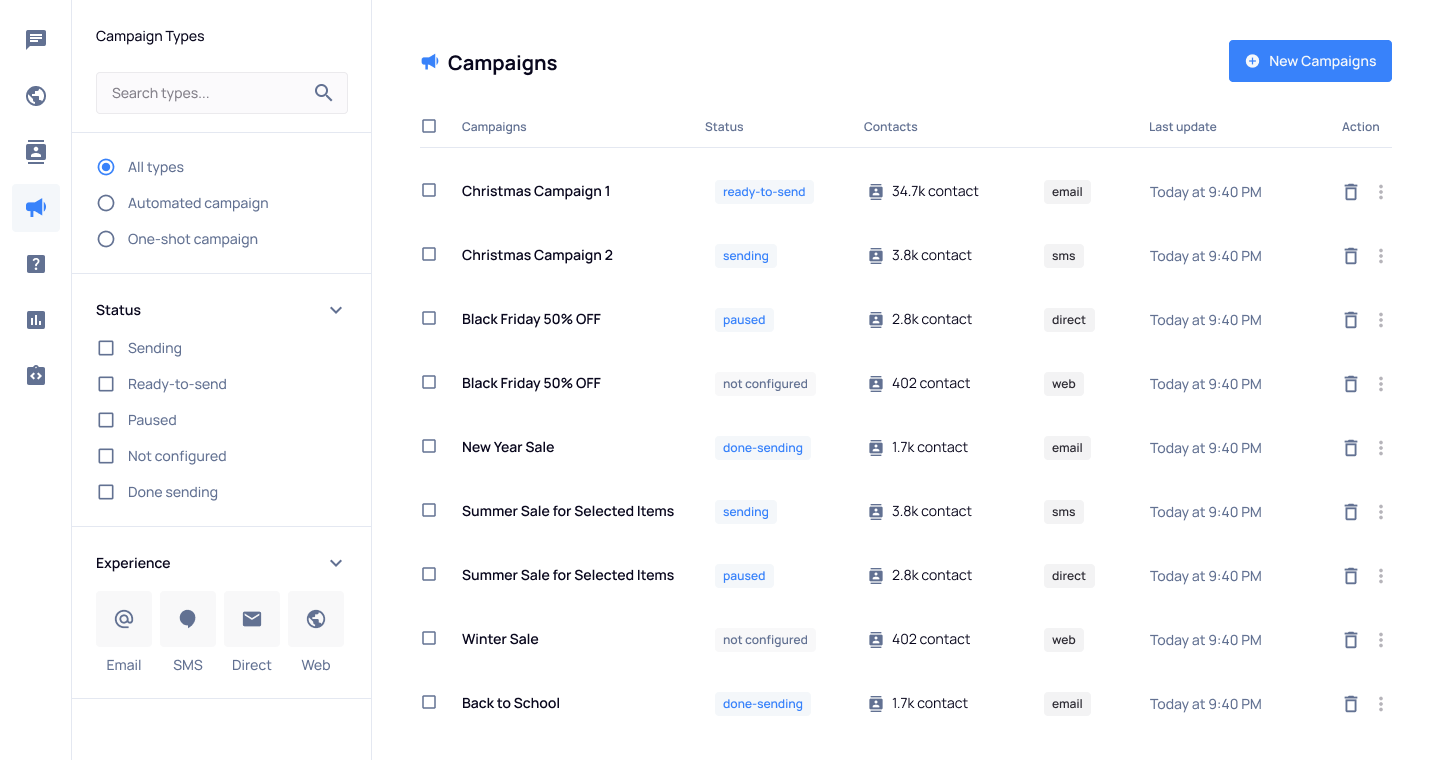Viewport: 1440px width, 760px height.
Task: Click trash icon for Back to School
Action: (1350, 704)
